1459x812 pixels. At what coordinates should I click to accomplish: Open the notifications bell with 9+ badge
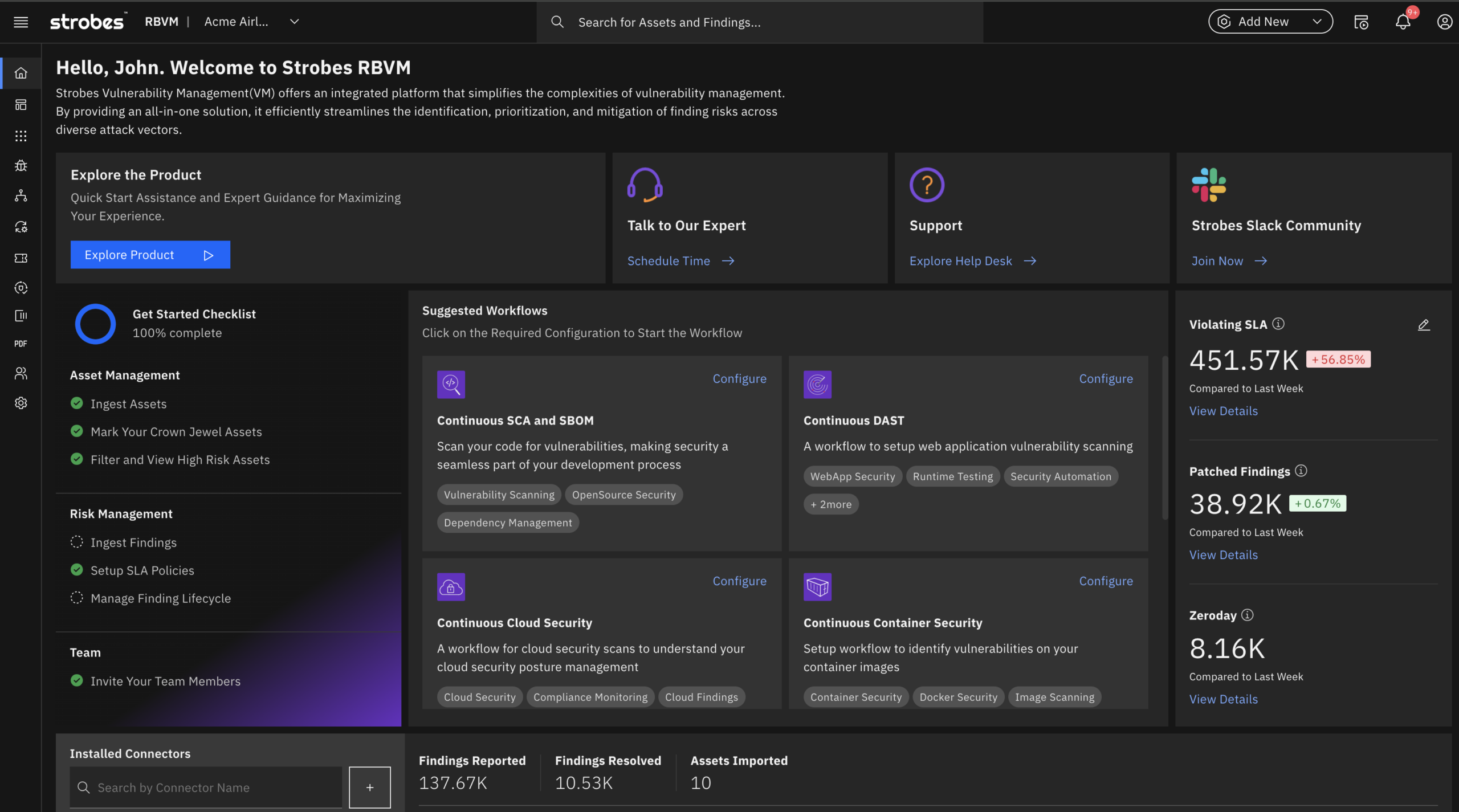[x=1403, y=22]
